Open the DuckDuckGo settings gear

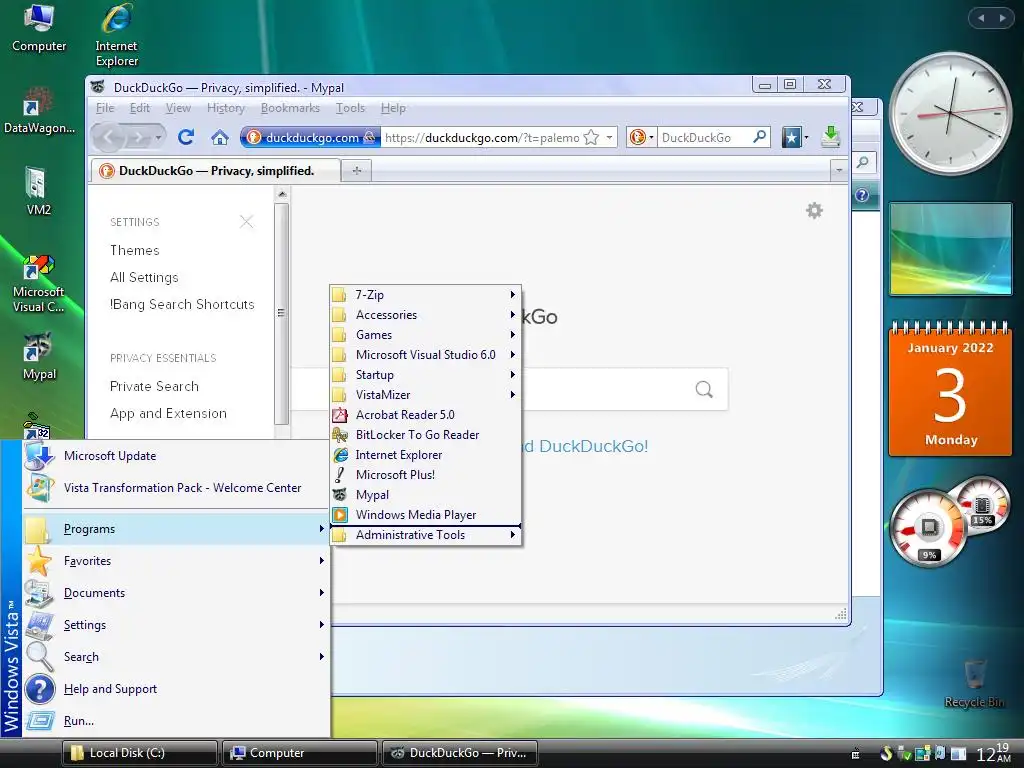pos(814,210)
